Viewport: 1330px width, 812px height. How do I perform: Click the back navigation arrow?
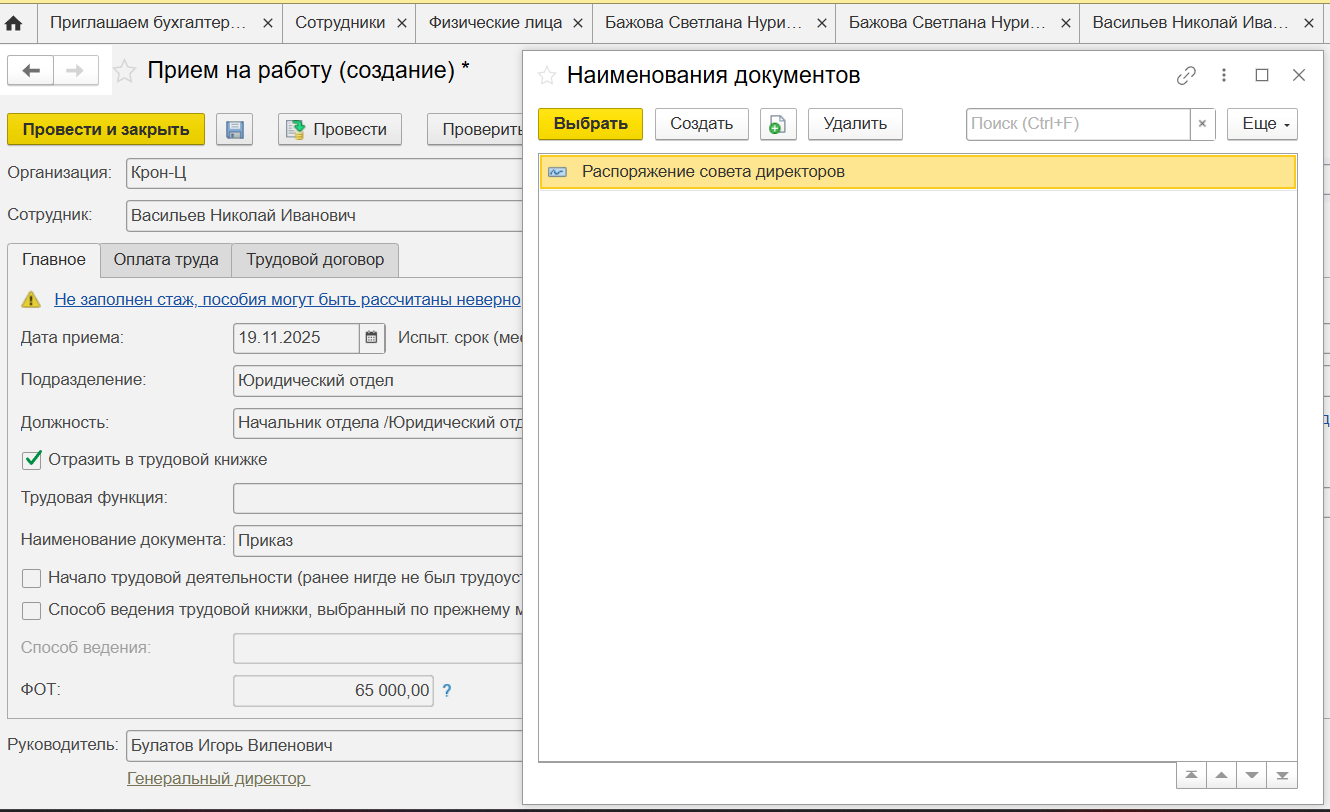click(x=30, y=70)
